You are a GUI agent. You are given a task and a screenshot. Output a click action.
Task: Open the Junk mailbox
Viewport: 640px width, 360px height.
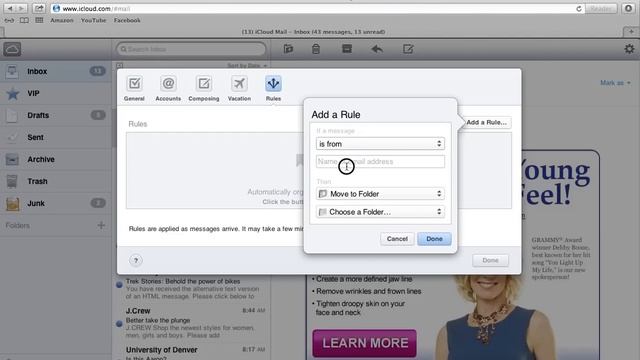pyautogui.click(x=56, y=203)
